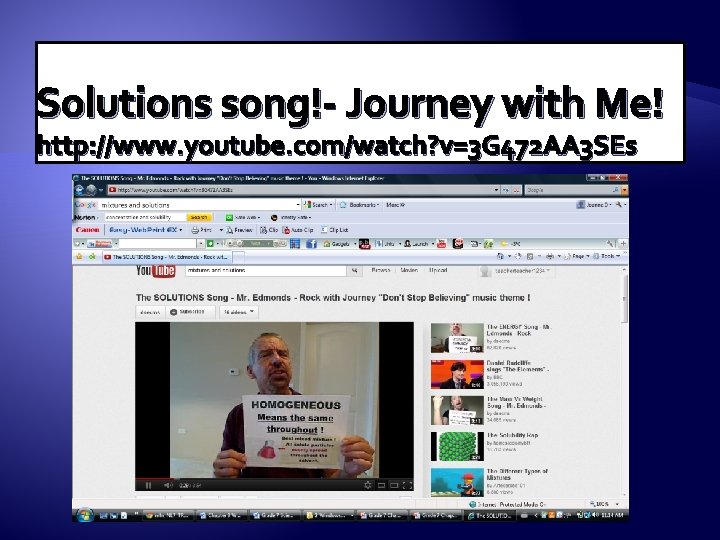Viewport: 720px width, 540px height.
Task: Open the Norton Identity Safe dropdown
Action: pyautogui.click(x=292, y=217)
